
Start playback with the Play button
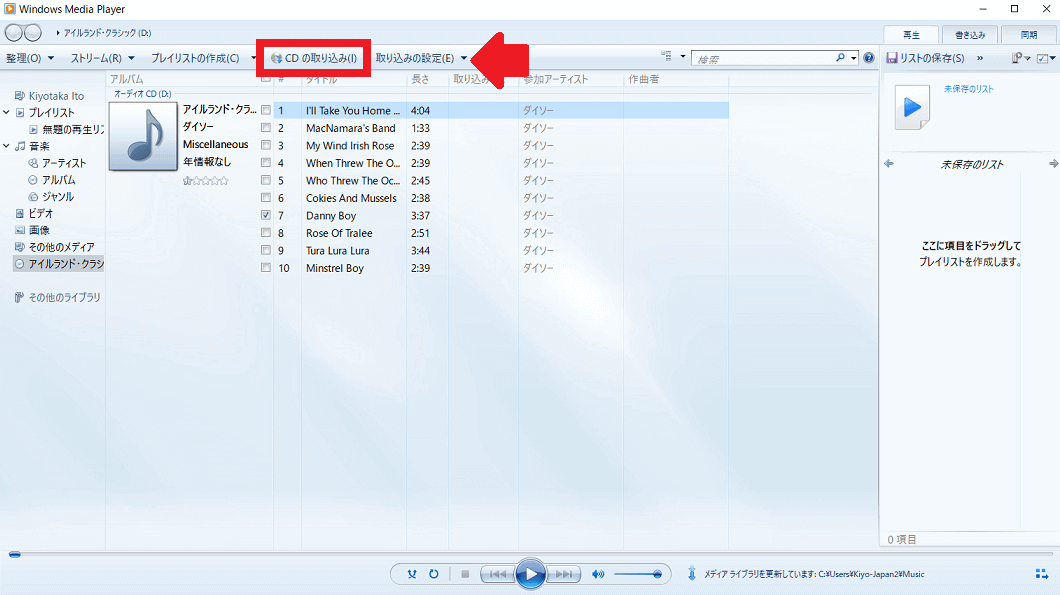coord(531,574)
